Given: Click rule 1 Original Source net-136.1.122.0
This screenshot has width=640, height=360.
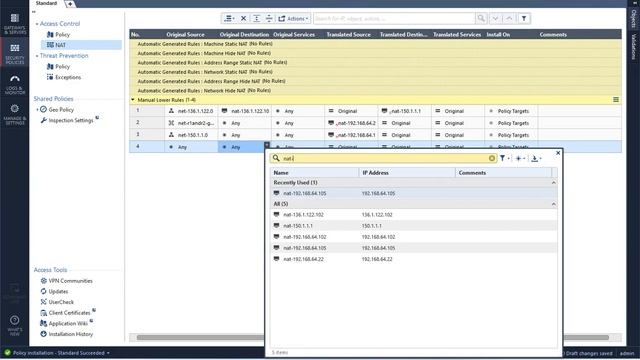Looking at the screenshot, I should (x=191, y=111).
